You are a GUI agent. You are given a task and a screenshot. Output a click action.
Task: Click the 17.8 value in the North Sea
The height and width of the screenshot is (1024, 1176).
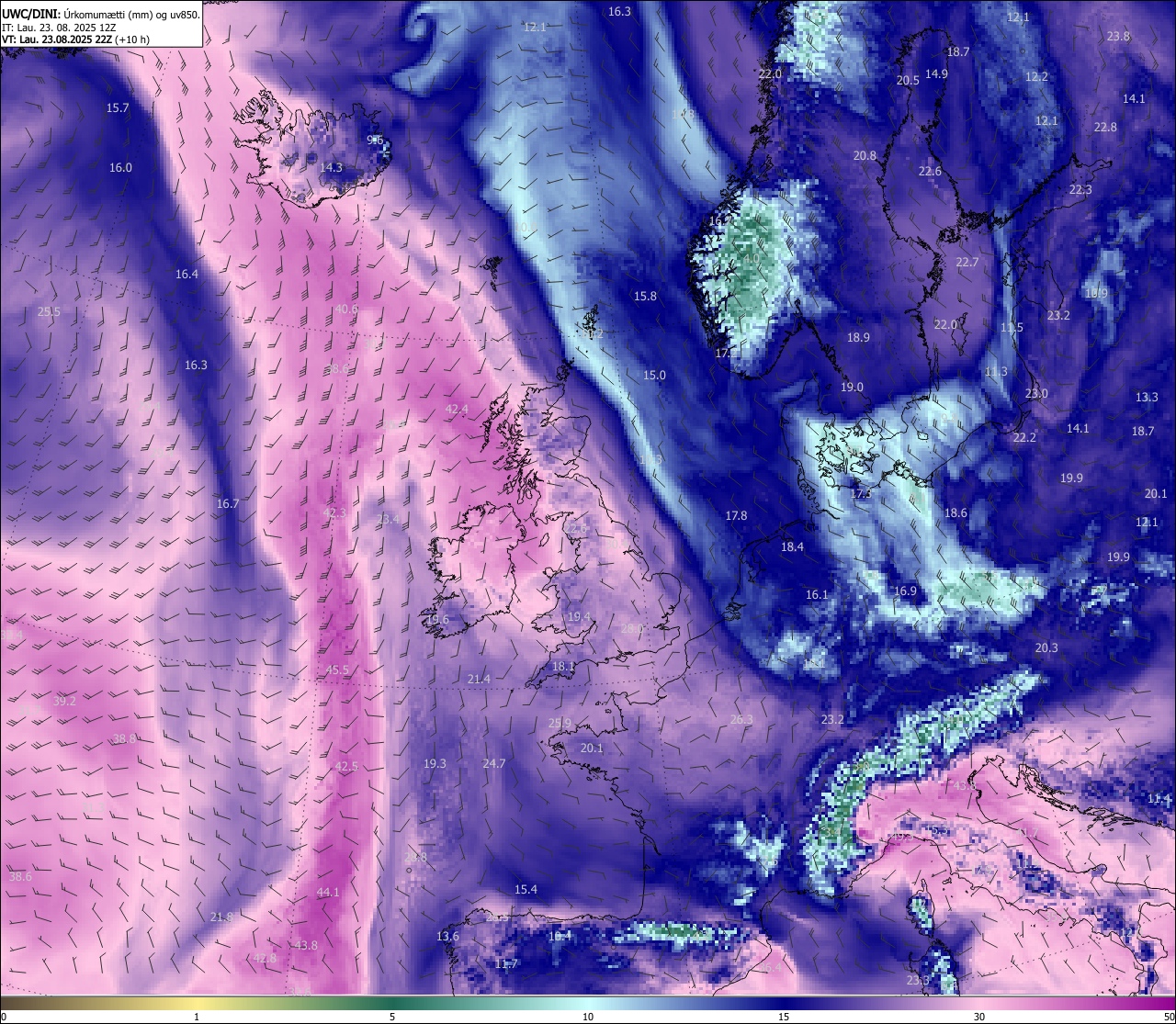[x=736, y=515]
